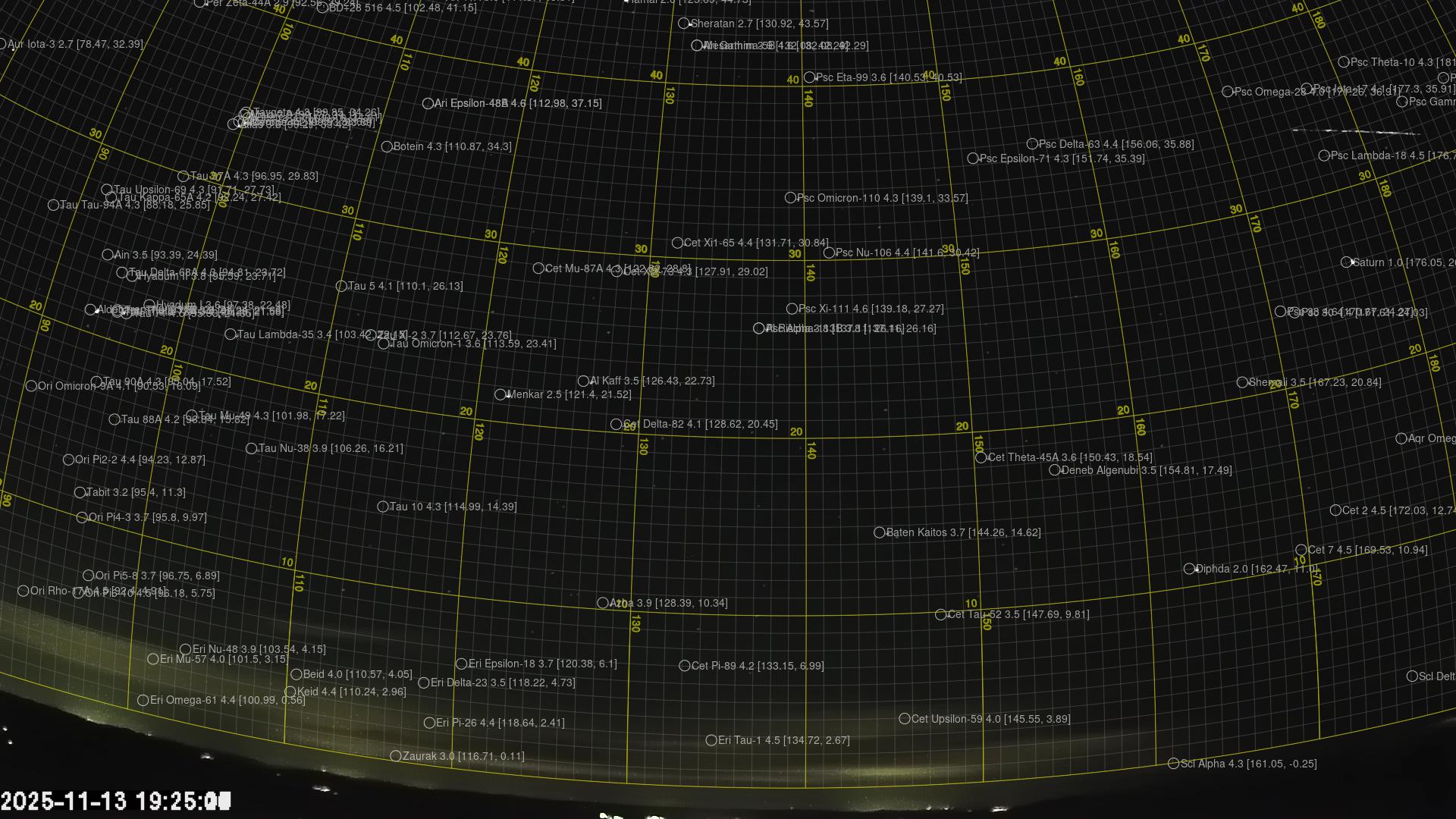Screen dimensions: 1456x819
Task: Select the Zaurak star marker
Action: 396,756
